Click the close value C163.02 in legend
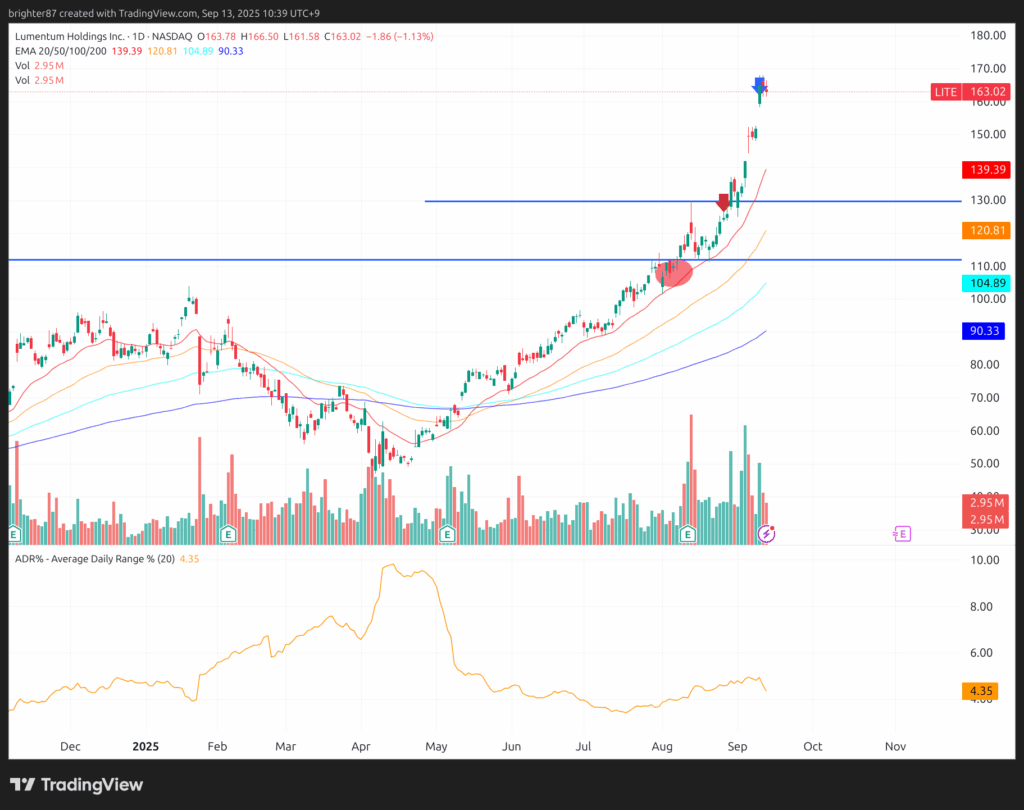 (x=342, y=37)
